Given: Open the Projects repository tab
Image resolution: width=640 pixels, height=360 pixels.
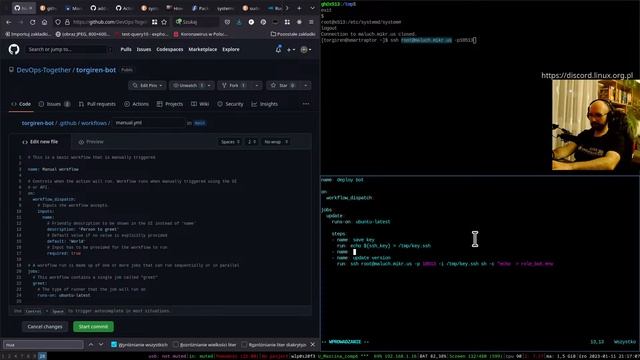Looking at the screenshot, I should pyautogui.click(x=170, y=104).
